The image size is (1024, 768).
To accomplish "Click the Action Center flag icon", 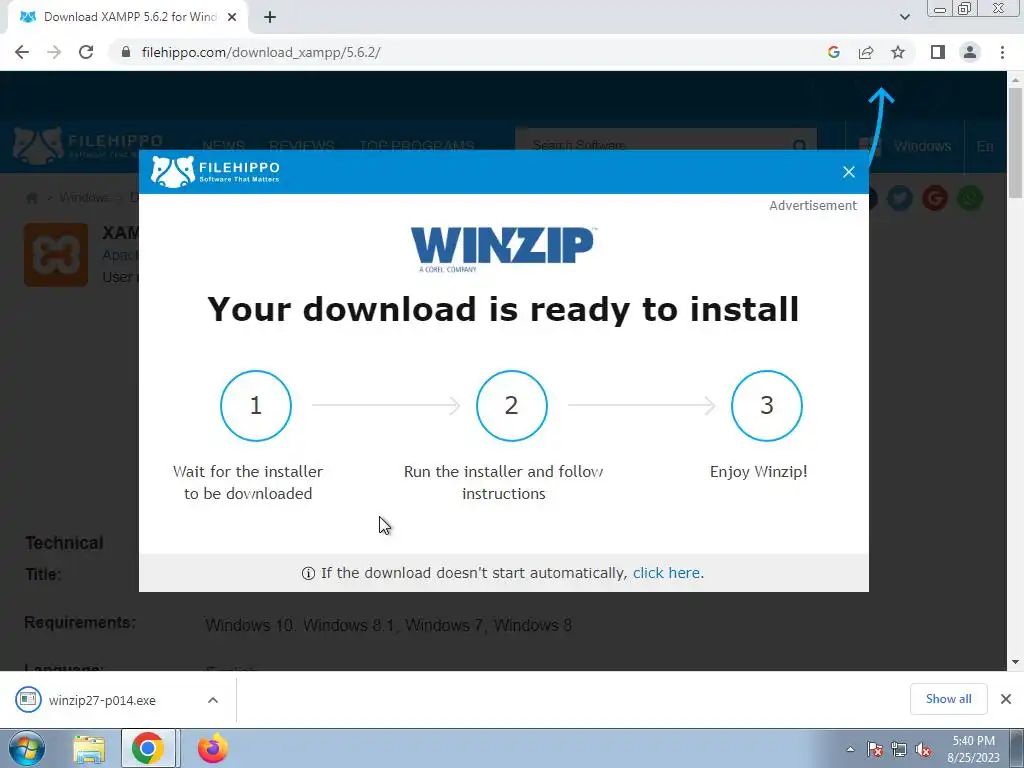I will (874, 749).
